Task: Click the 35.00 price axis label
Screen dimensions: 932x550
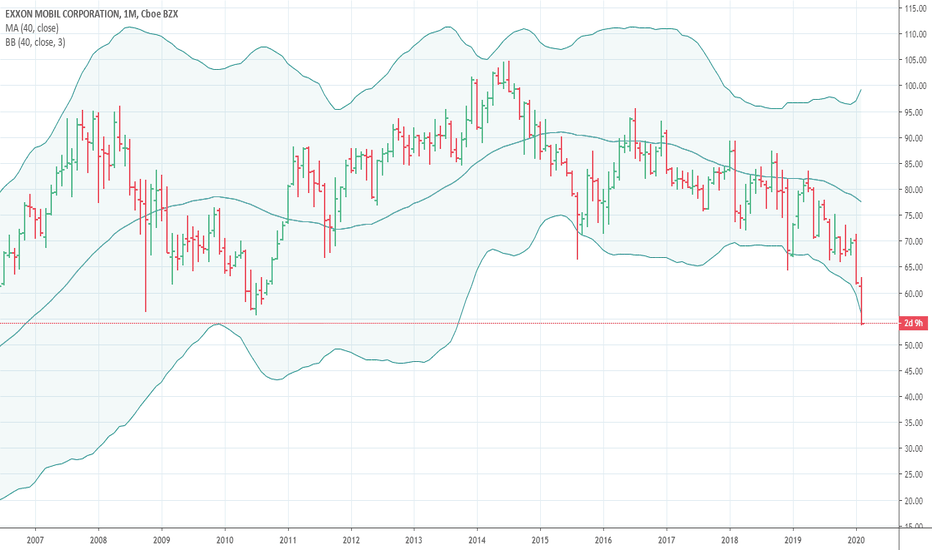Action: (x=915, y=423)
